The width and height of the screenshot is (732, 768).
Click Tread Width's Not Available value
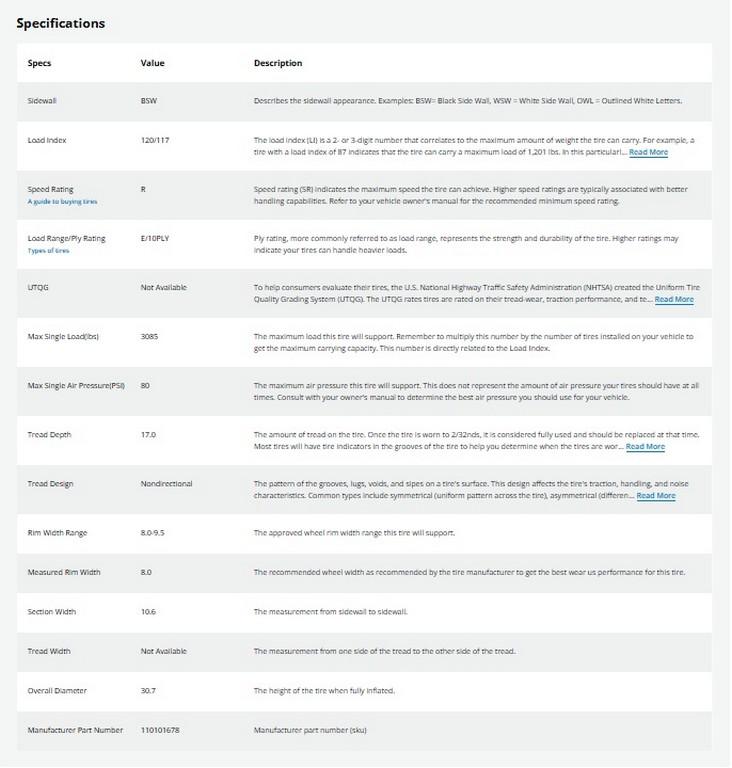point(164,651)
